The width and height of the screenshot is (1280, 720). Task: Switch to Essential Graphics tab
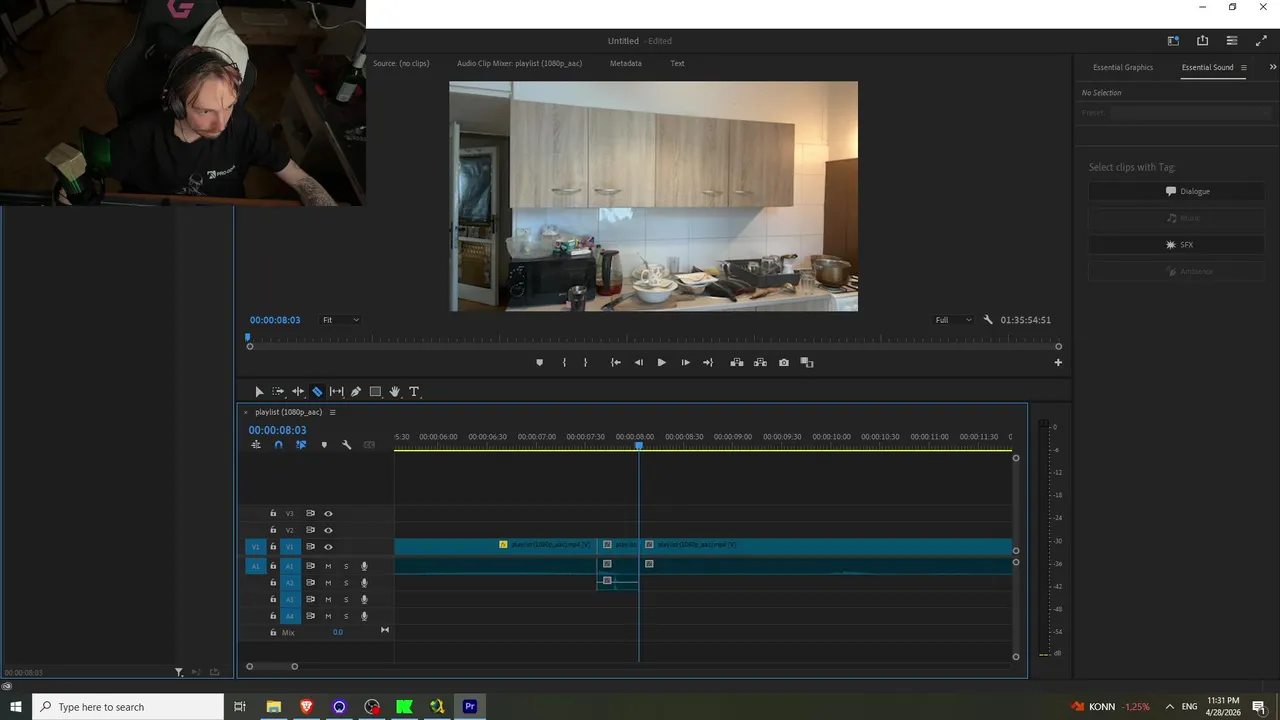[1123, 68]
